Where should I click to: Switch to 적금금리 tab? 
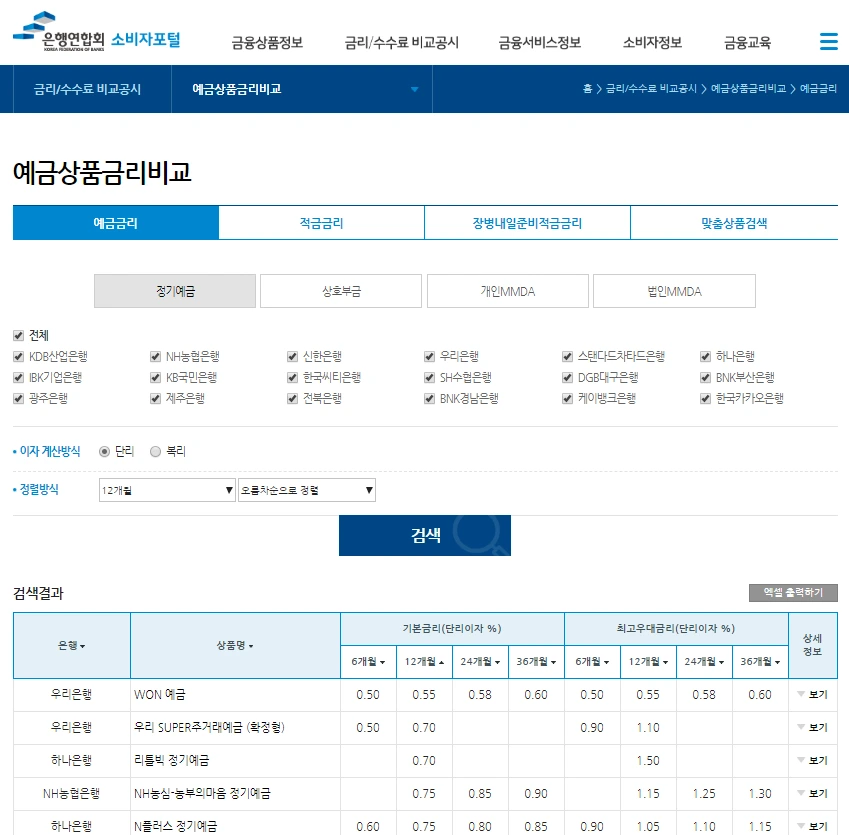tap(322, 223)
